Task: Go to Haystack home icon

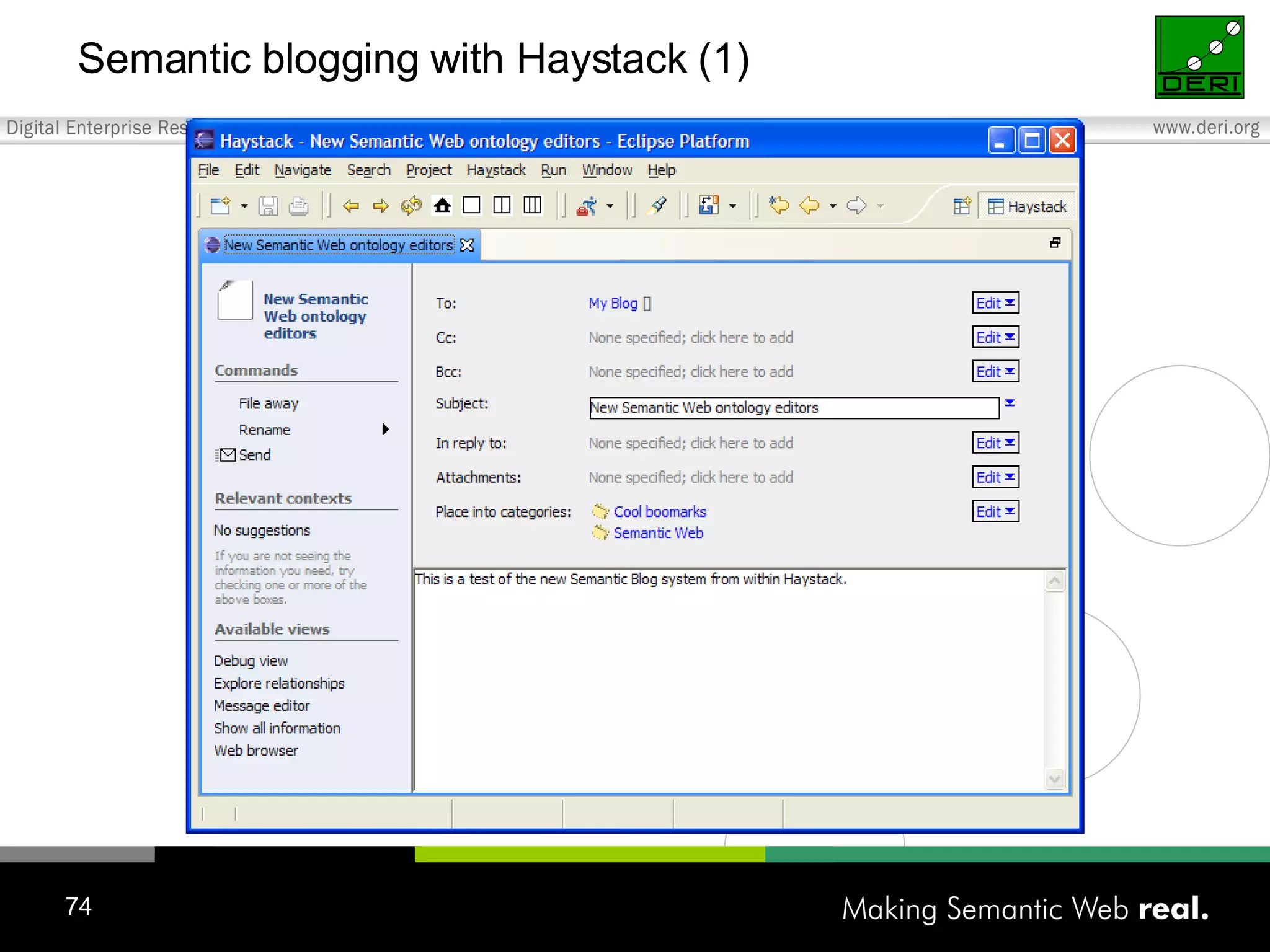Action: (442, 205)
